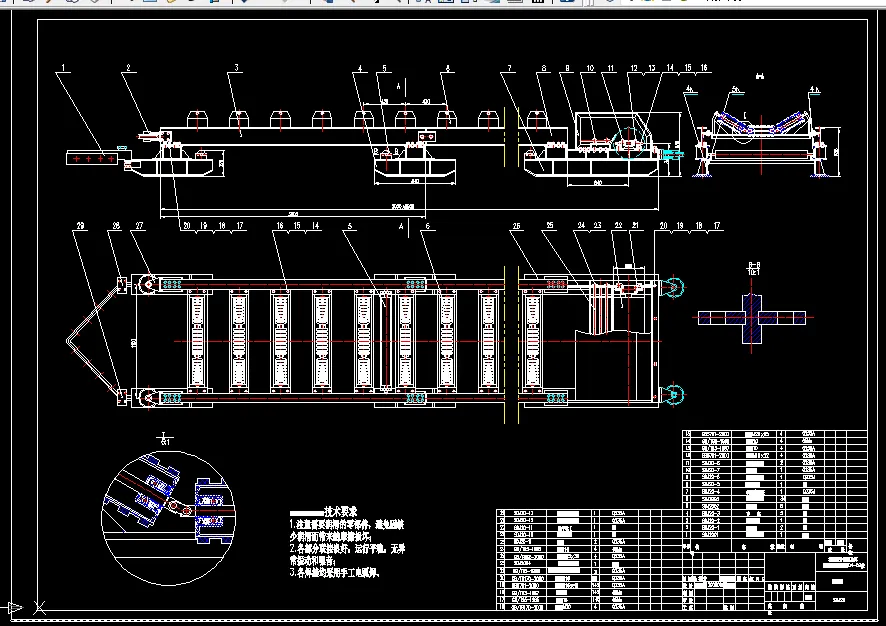886x626 pixels.
Task: Select the hatched cross-shaped B-B section drawing
Action: (752, 318)
